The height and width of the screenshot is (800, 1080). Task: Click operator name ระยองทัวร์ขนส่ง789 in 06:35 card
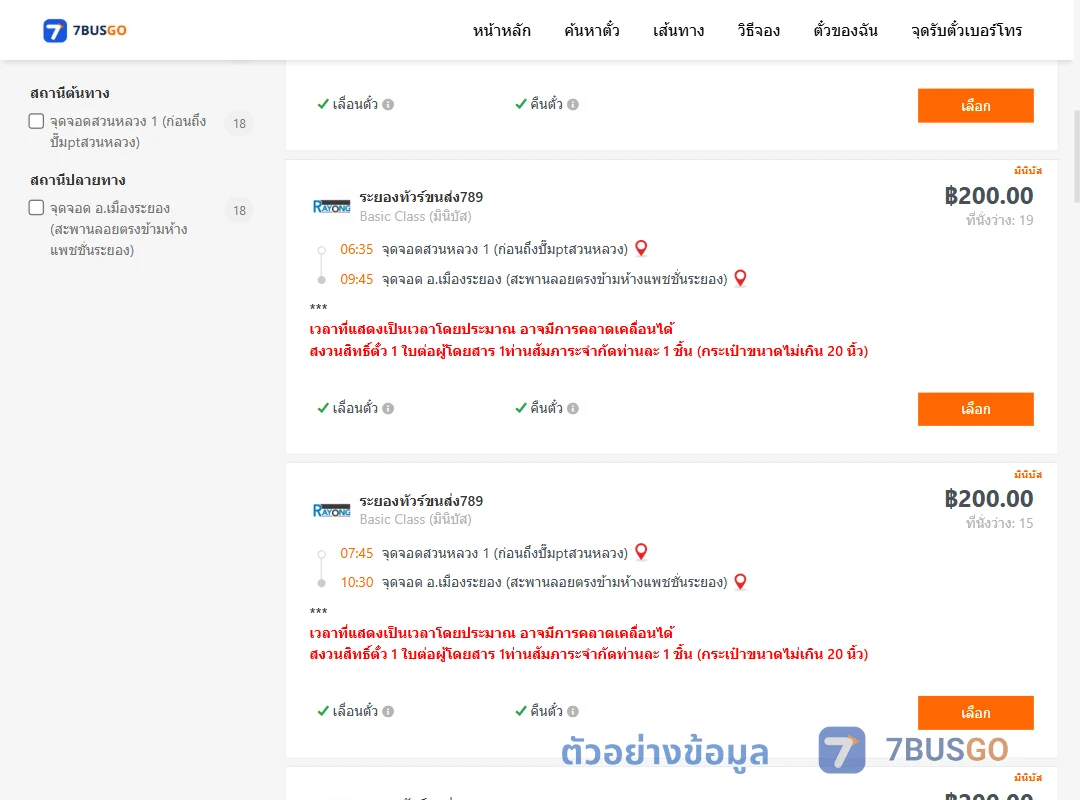tap(421, 197)
